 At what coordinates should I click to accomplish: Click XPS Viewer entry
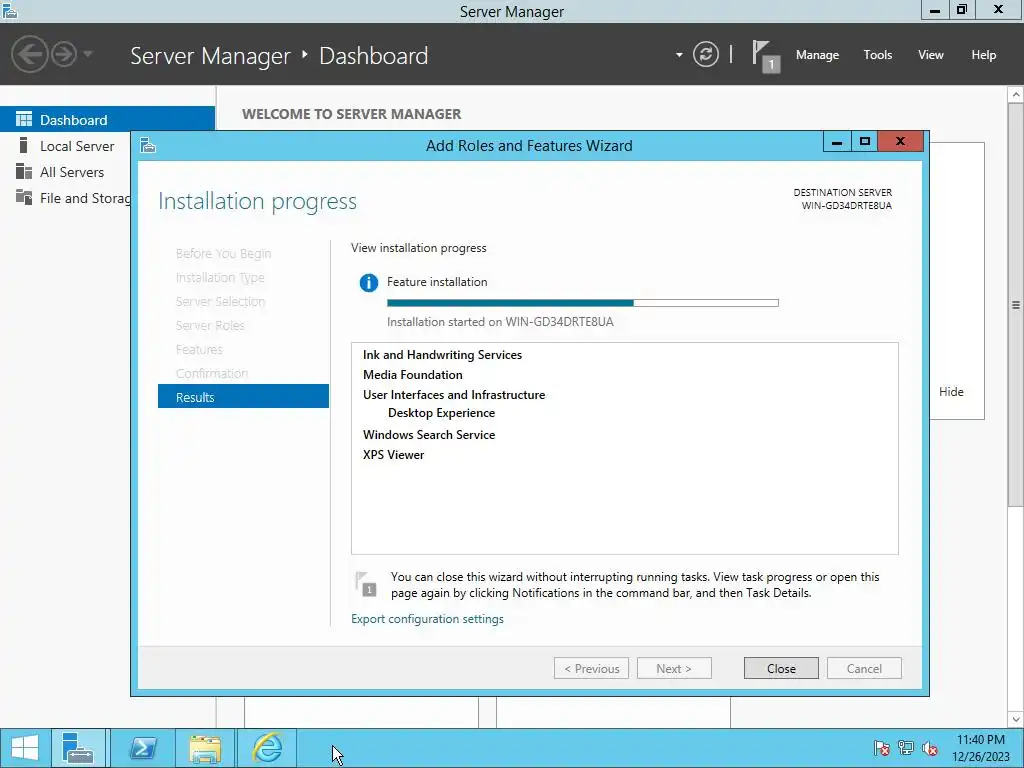(393, 455)
